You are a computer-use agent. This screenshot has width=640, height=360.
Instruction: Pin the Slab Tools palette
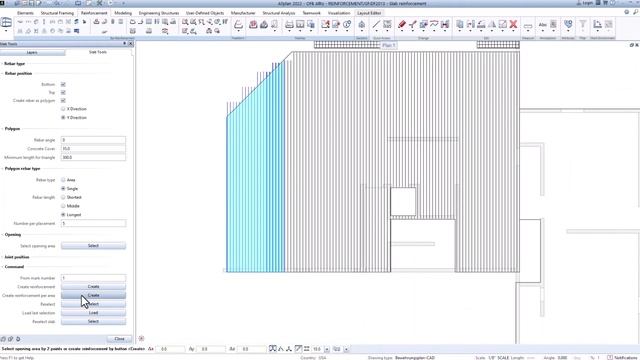pos(124,44)
